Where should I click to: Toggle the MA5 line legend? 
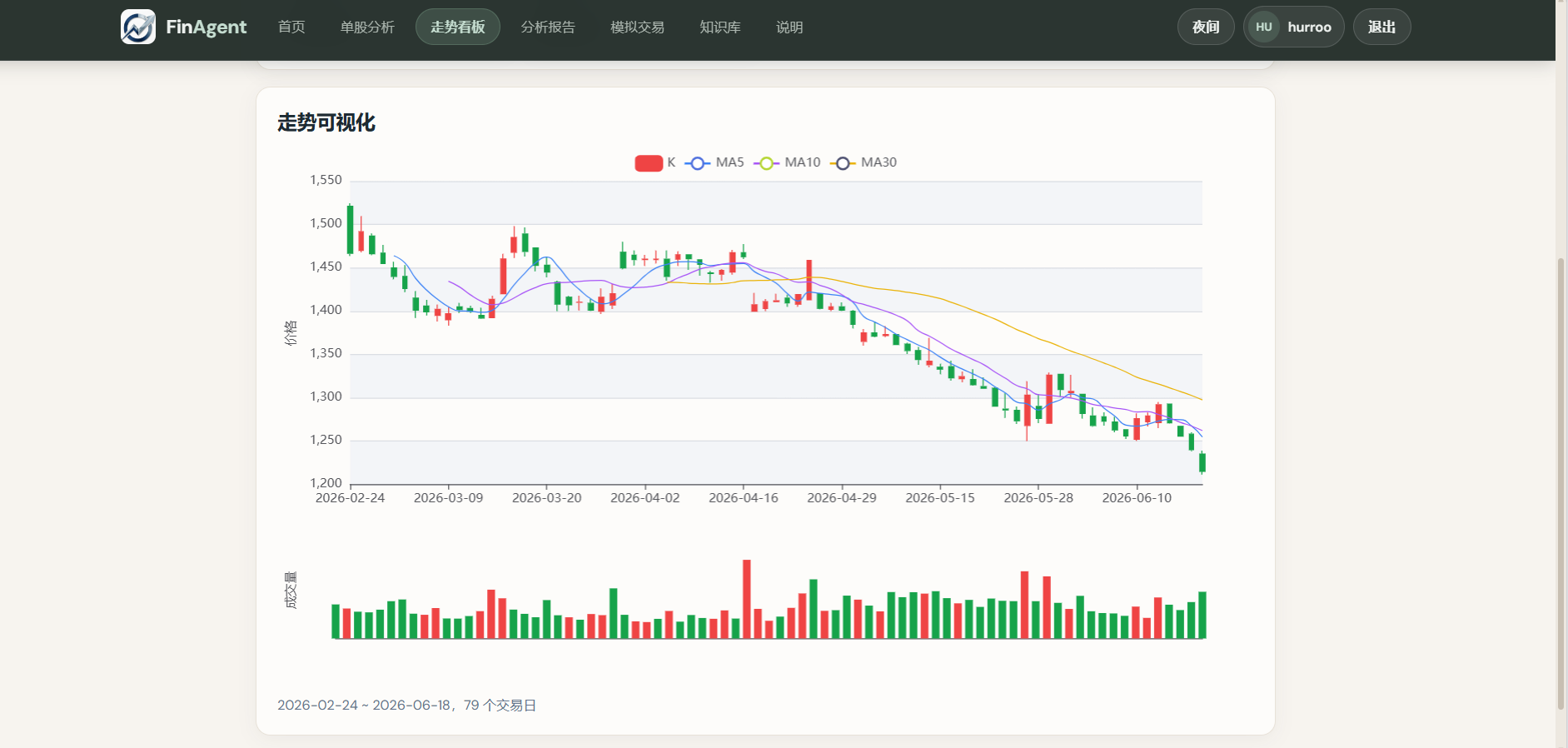click(x=714, y=162)
